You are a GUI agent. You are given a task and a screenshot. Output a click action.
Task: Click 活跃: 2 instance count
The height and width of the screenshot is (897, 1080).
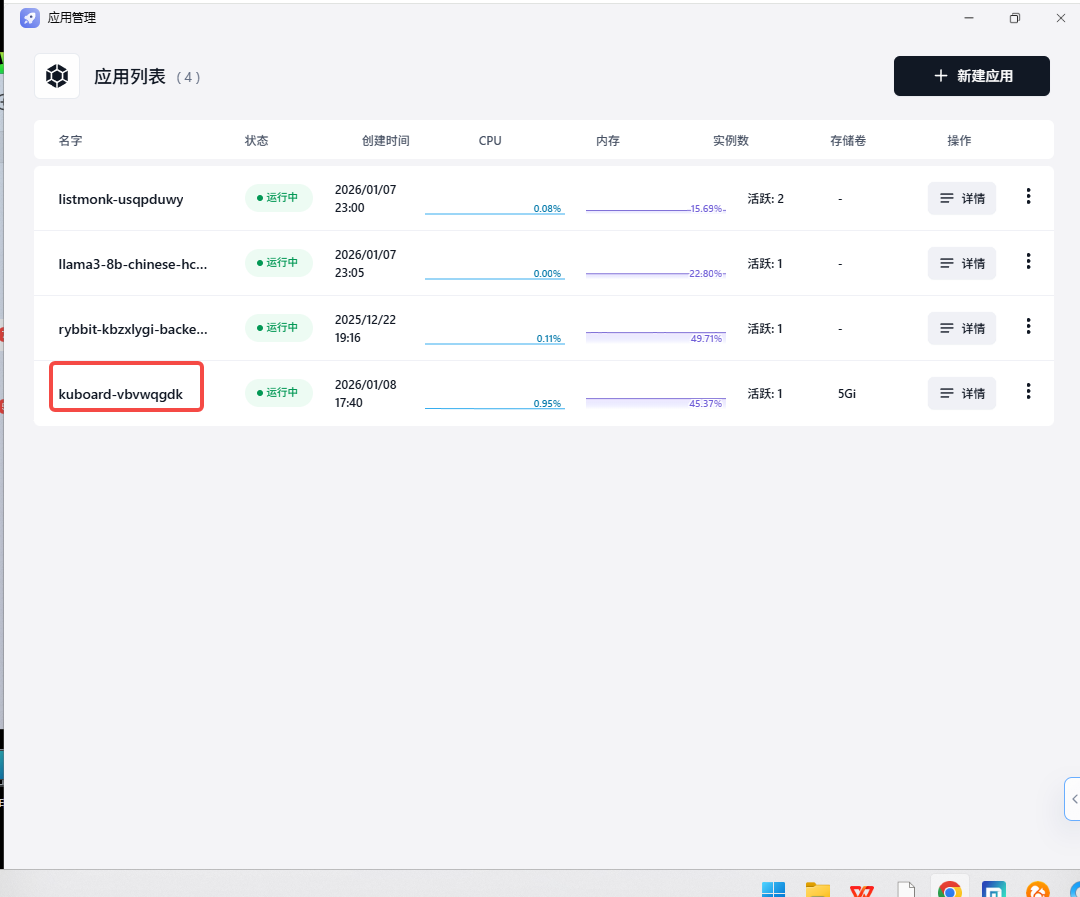pyautogui.click(x=765, y=198)
